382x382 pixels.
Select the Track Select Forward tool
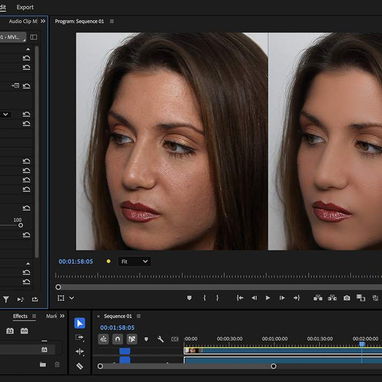[x=79, y=338]
